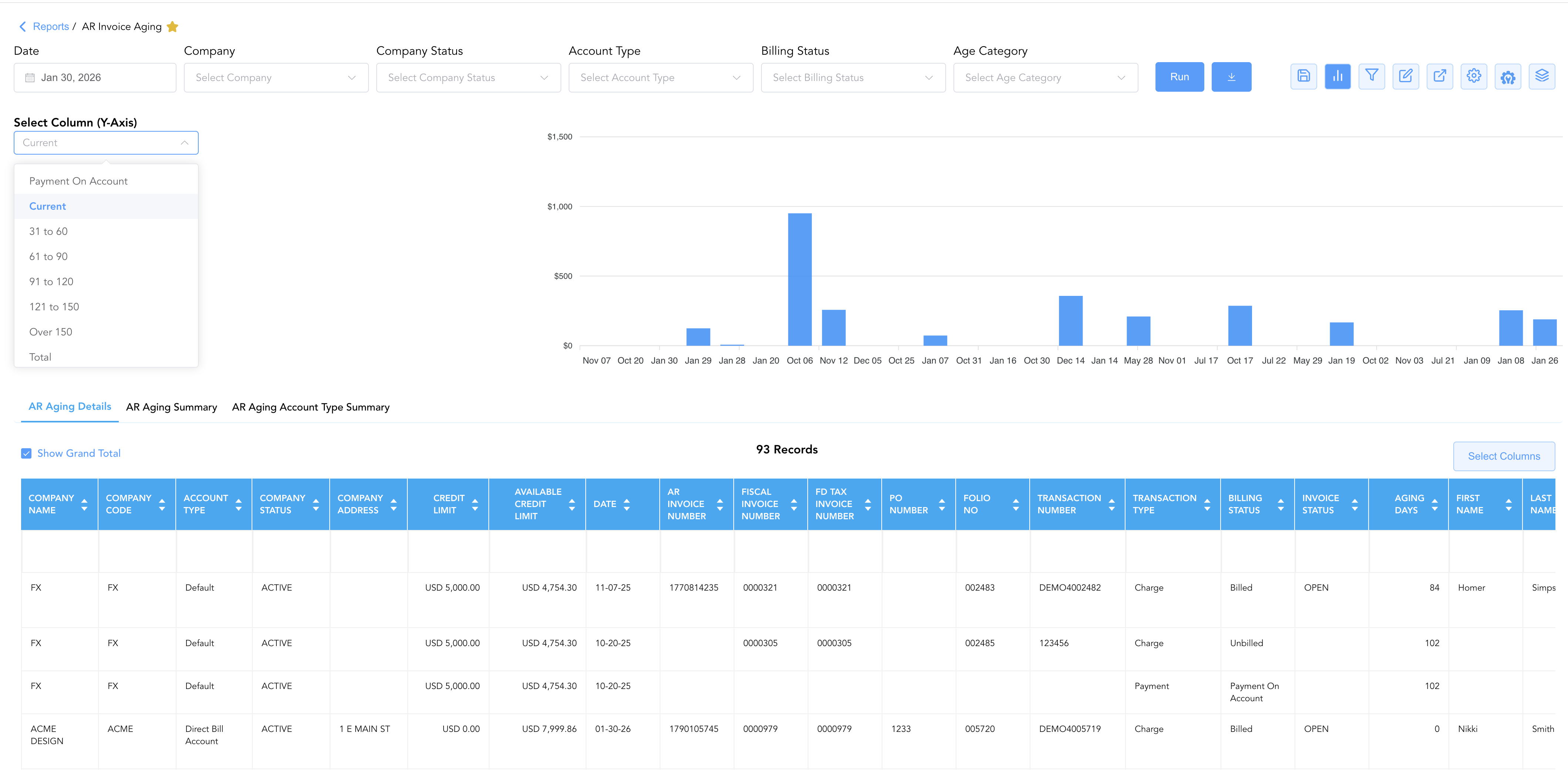Click the tall Oct 06 chart bar
This screenshot has width=1568, height=770.
(799, 279)
